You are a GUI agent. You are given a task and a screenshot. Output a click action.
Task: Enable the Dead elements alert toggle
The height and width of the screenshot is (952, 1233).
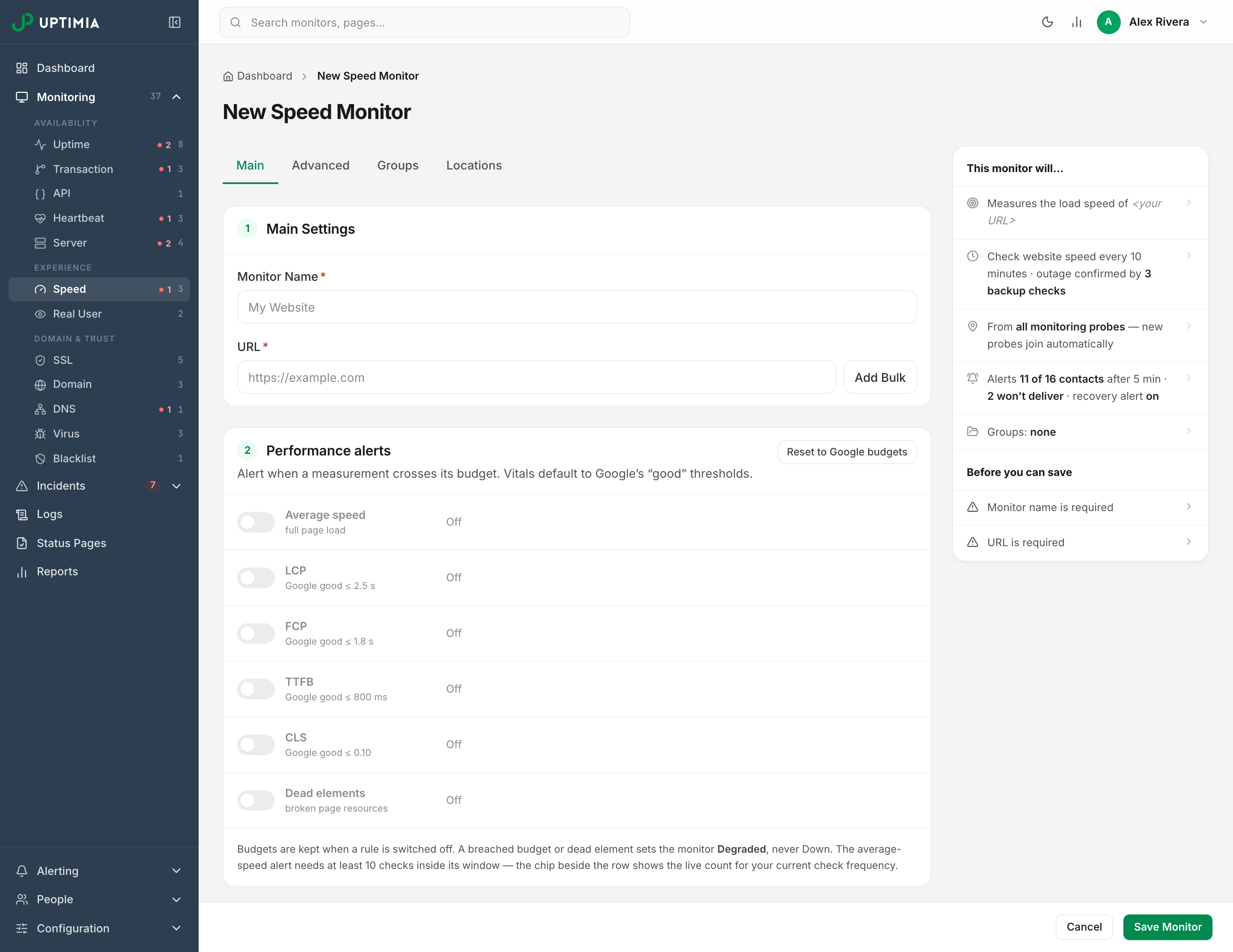pos(256,800)
